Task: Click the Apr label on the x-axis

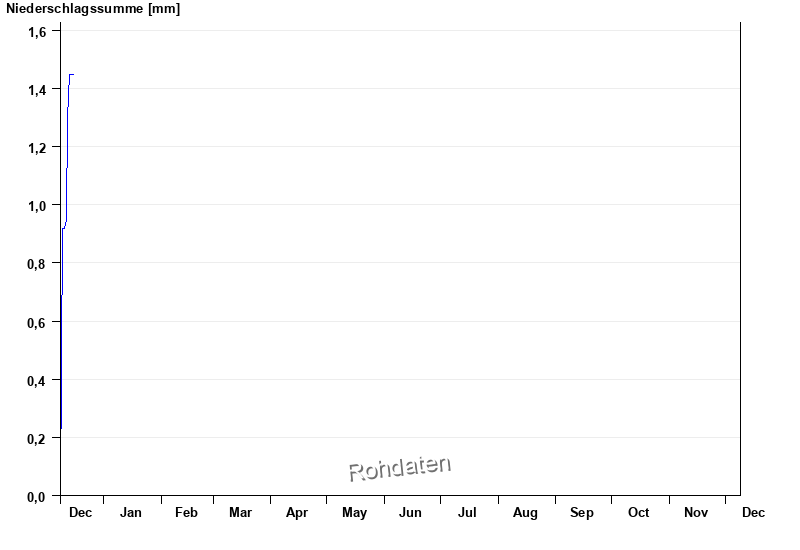Action: click(x=297, y=513)
